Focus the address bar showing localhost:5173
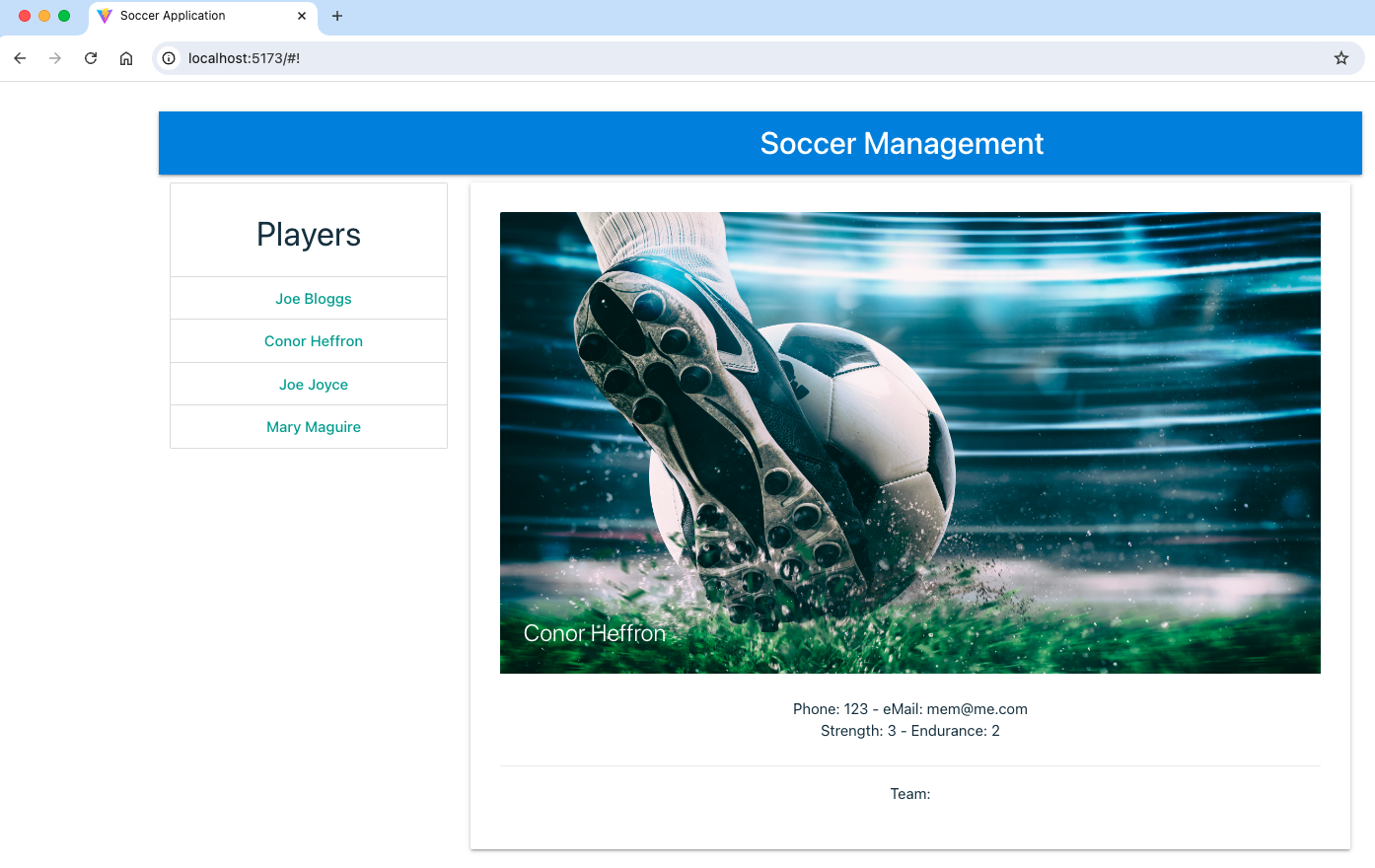 pos(690,58)
